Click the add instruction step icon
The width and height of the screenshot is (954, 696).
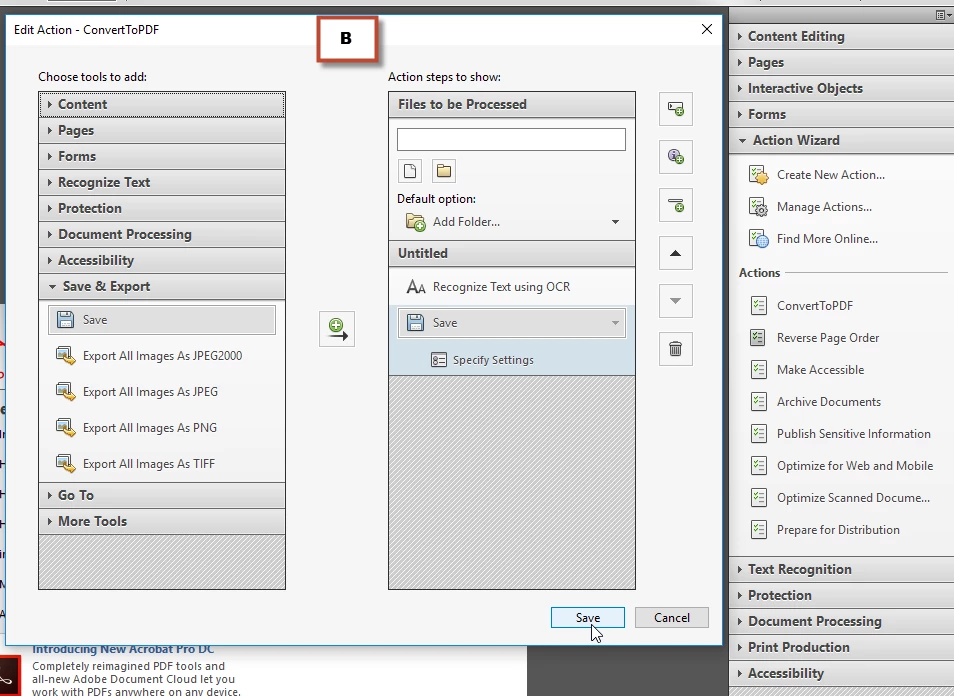[675, 156]
